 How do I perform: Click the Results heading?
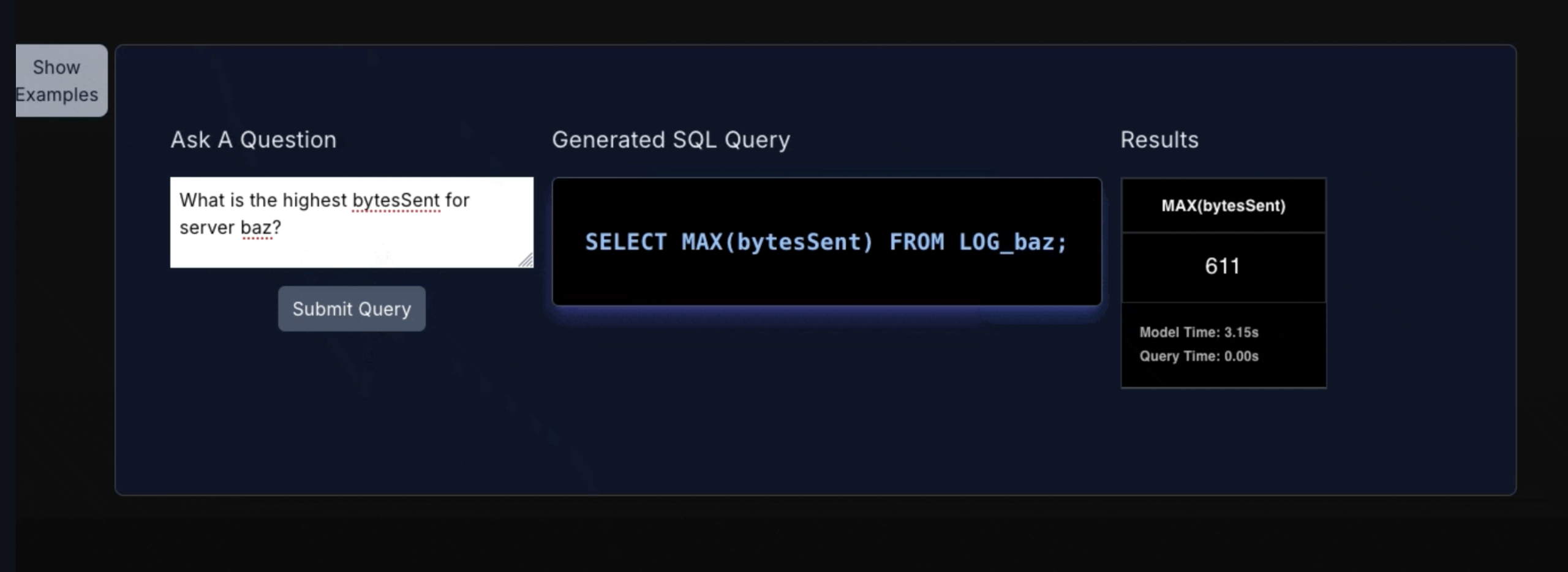pyautogui.click(x=1159, y=140)
